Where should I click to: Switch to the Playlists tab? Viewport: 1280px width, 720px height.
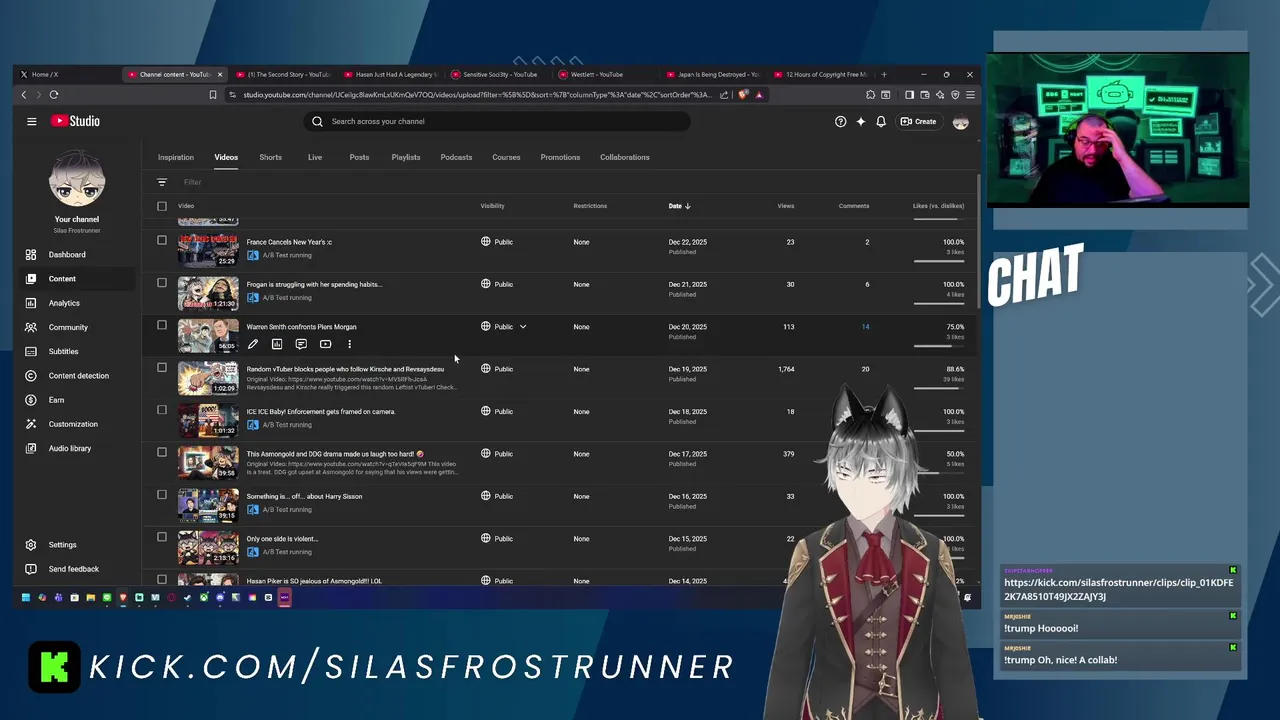(406, 157)
